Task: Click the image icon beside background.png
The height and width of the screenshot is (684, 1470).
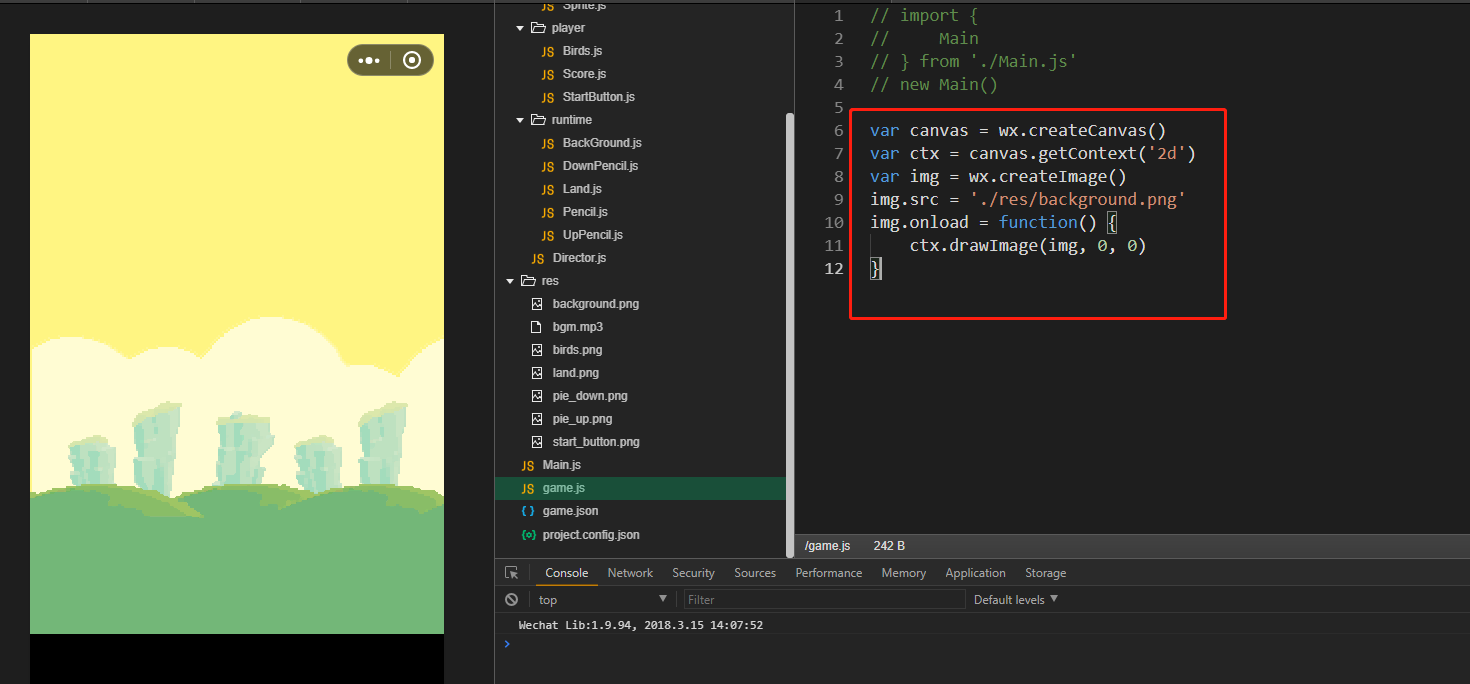Action: coord(537,304)
